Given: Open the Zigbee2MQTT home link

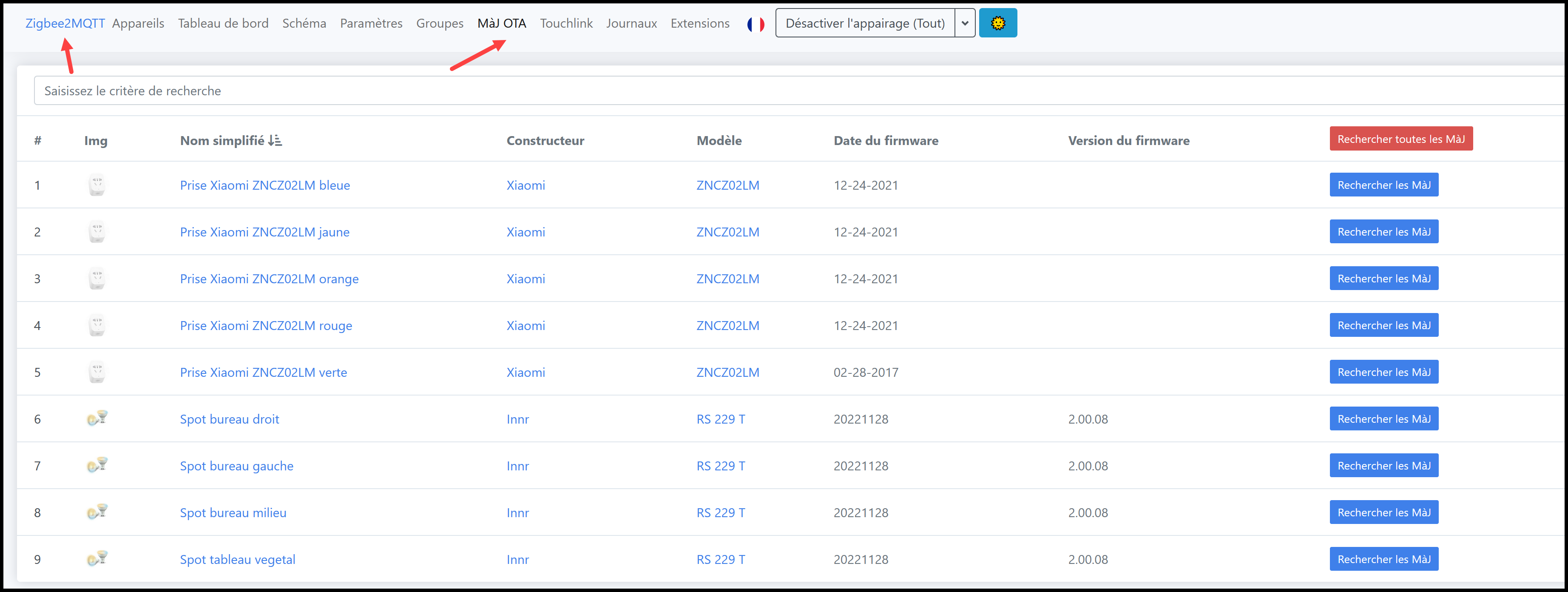Looking at the screenshot, I should point(65,23).
